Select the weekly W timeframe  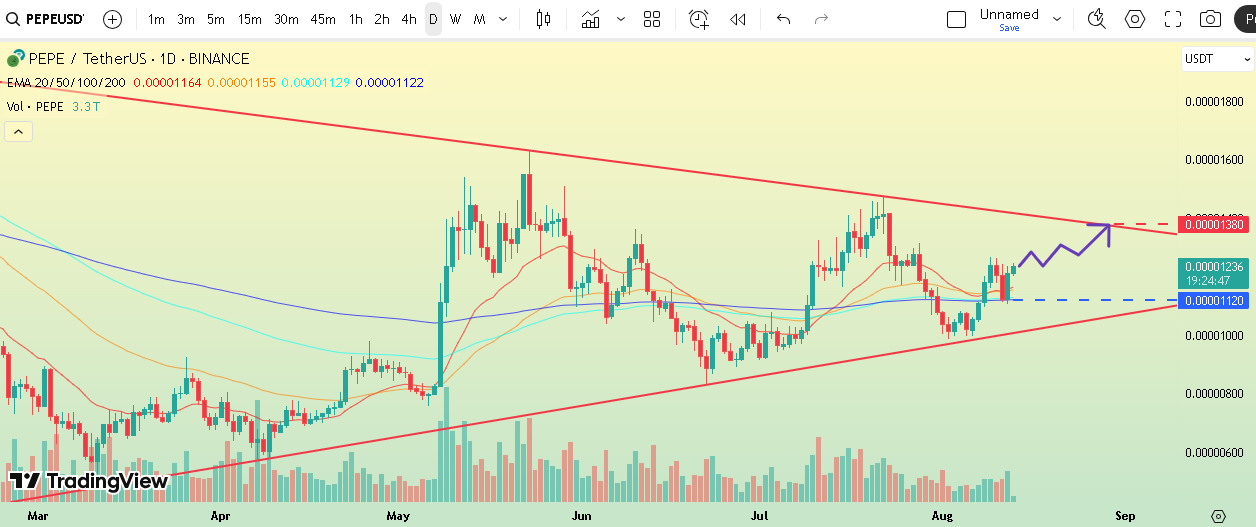[x=456, y=19]
